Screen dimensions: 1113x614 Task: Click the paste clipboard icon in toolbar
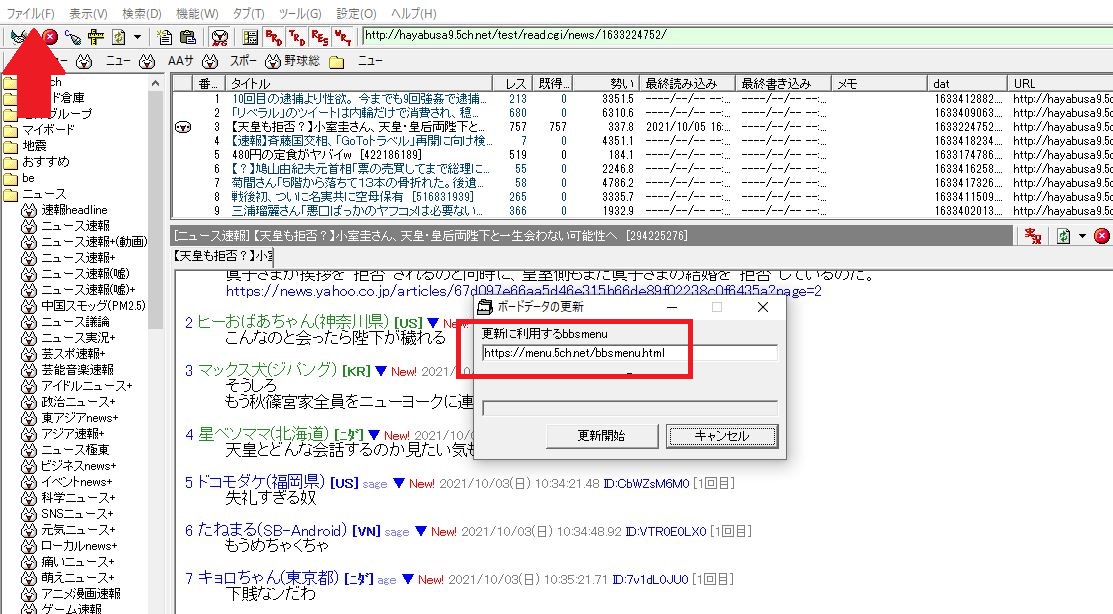pos(187,36)
